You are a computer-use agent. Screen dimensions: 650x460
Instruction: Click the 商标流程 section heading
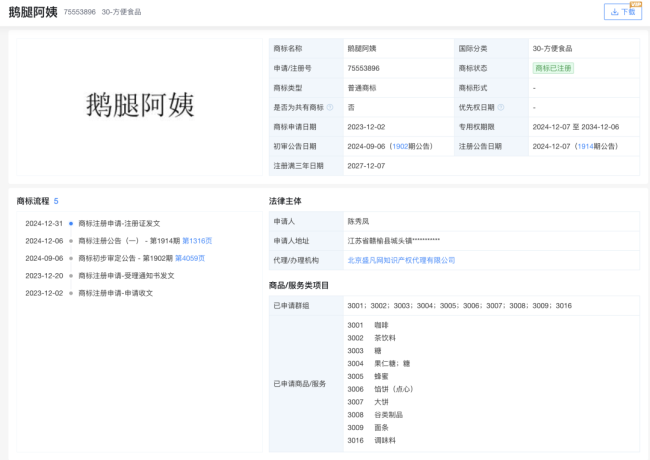pos(33,201)
